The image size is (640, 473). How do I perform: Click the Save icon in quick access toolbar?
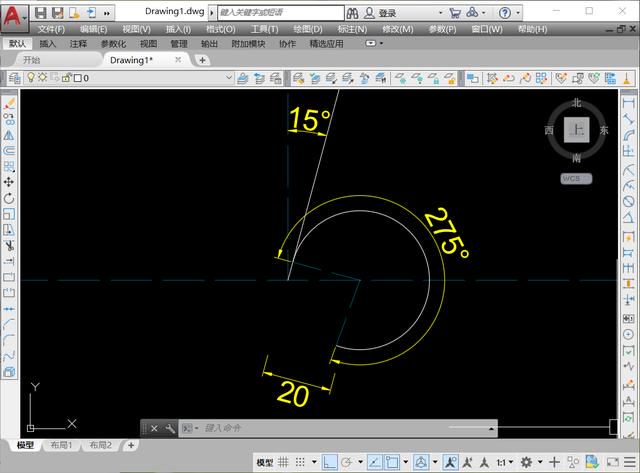40,13
